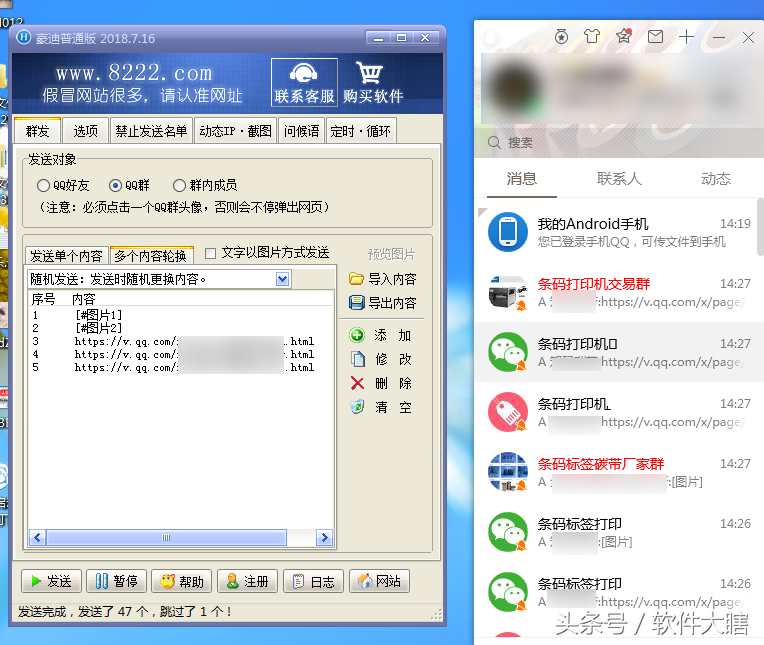Image resolution: width=764 pixels, height=645 pixels.
Task: Open the 动态IP·截图 tab
Action: pyautogui.click(x=235, y=131)
